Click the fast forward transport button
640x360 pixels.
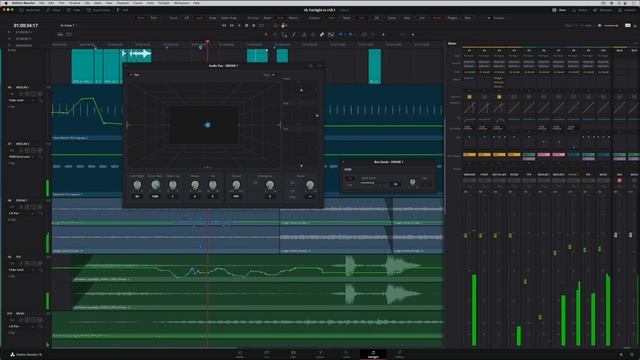coord(231,25)
